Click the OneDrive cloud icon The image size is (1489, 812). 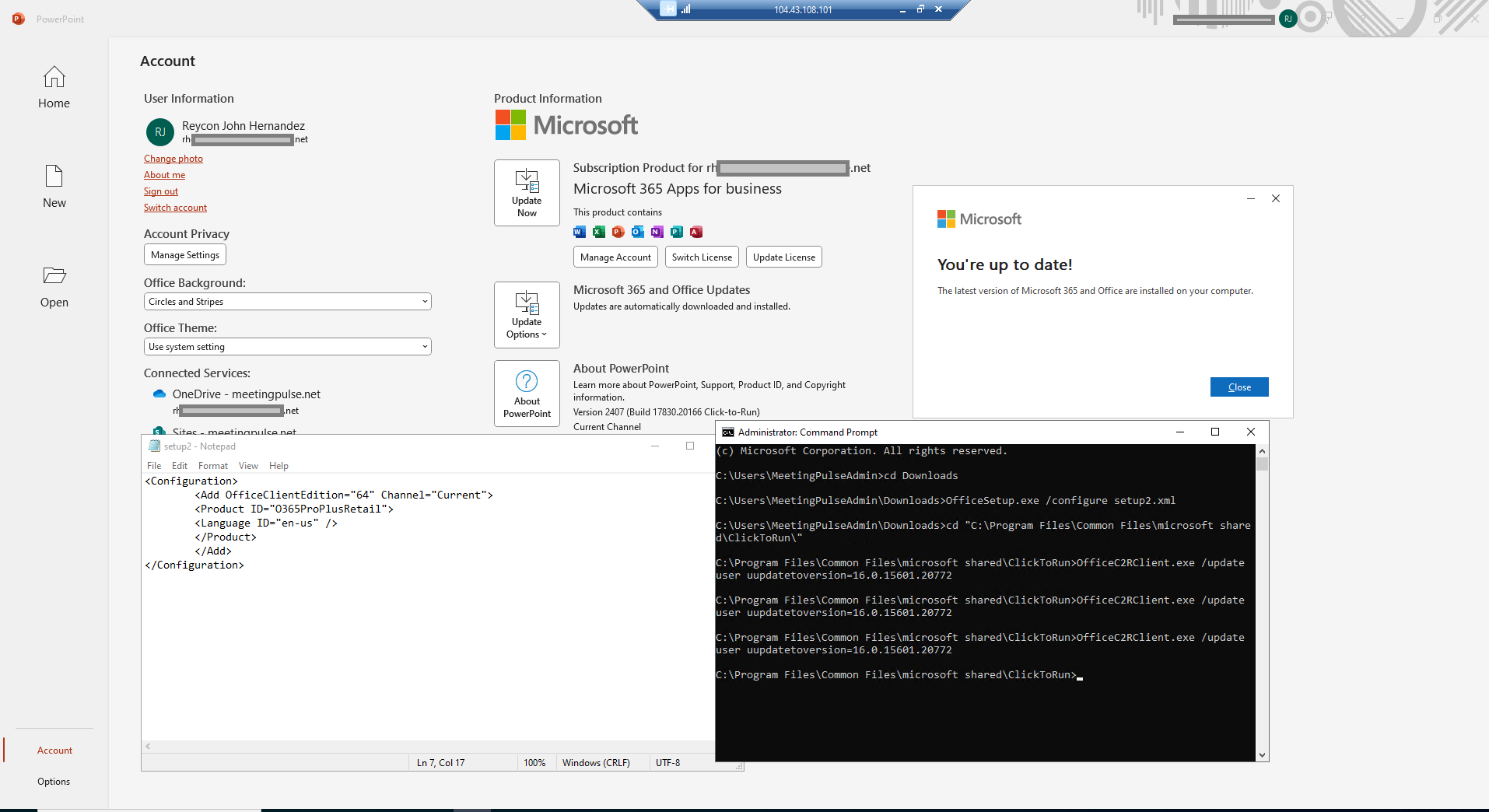click(159, 394)
